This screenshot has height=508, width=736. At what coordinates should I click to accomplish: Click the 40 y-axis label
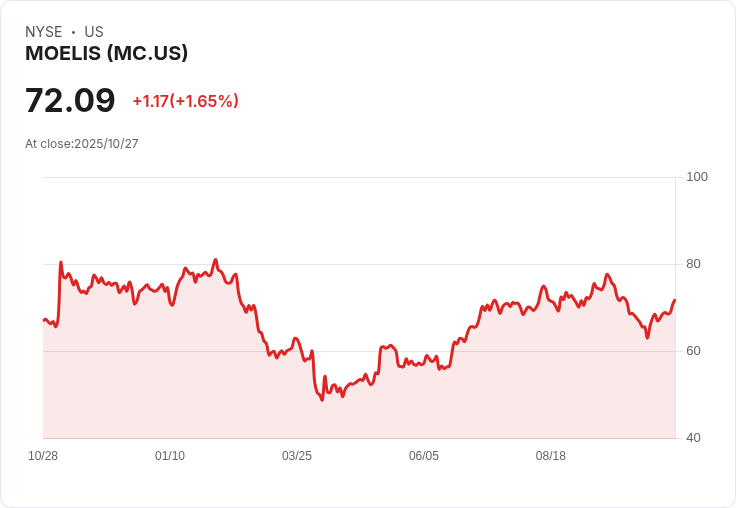point(694,438)
